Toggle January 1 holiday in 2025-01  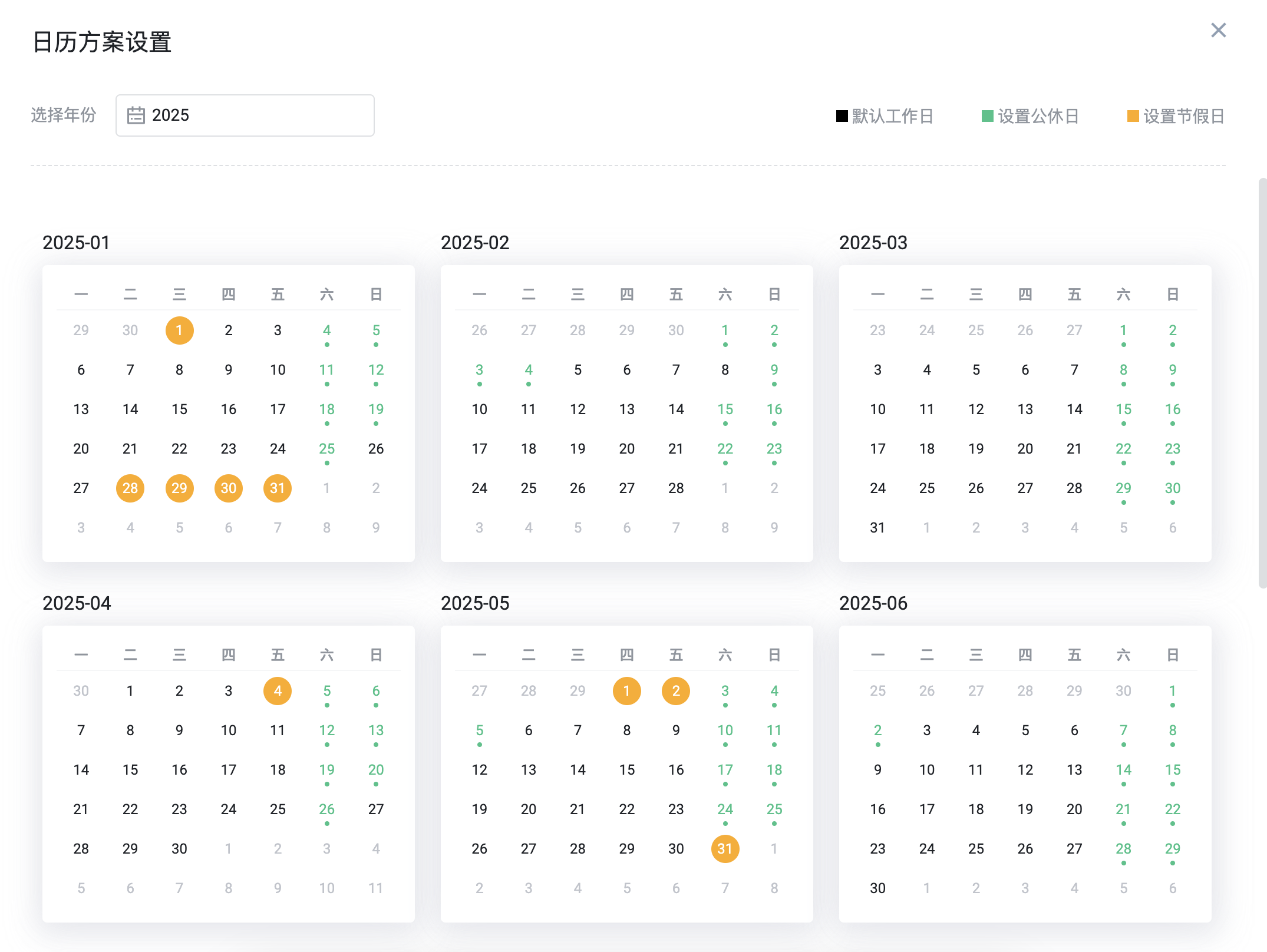click(179, 330)
